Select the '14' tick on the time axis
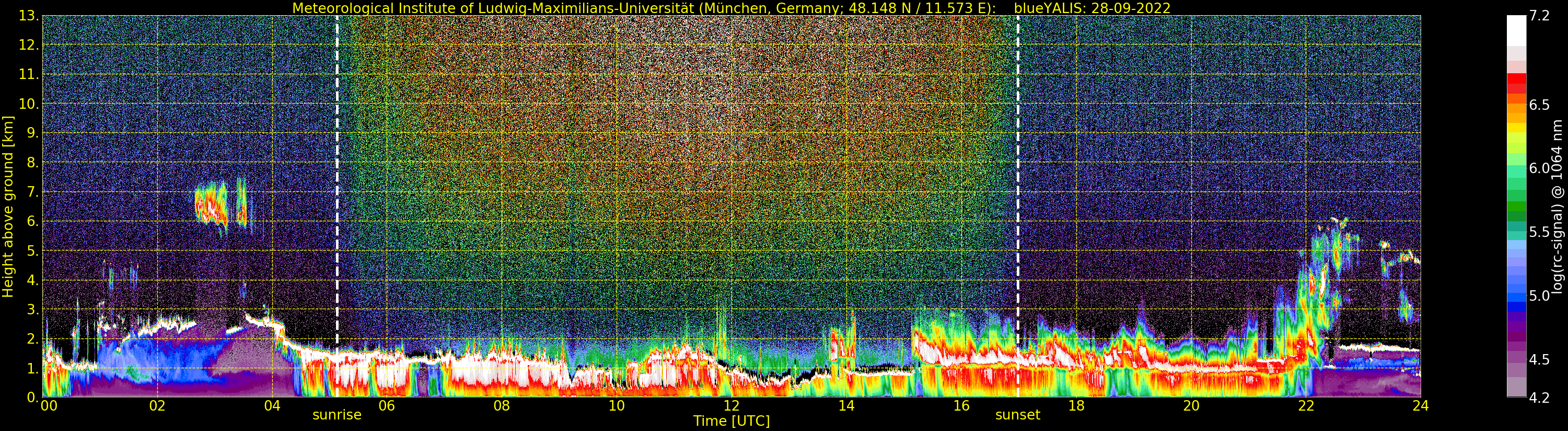The width and height of the screenshot is (1568, 431). [846, 405]
